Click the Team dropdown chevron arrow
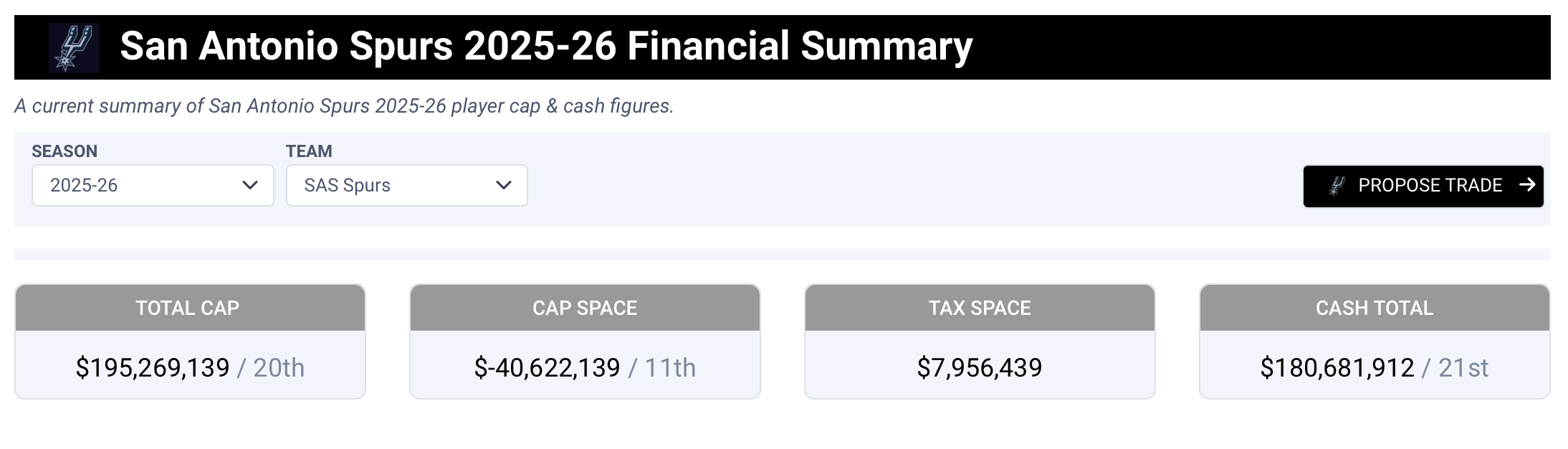The image size is (1568, 449). (x=504, y=185)
